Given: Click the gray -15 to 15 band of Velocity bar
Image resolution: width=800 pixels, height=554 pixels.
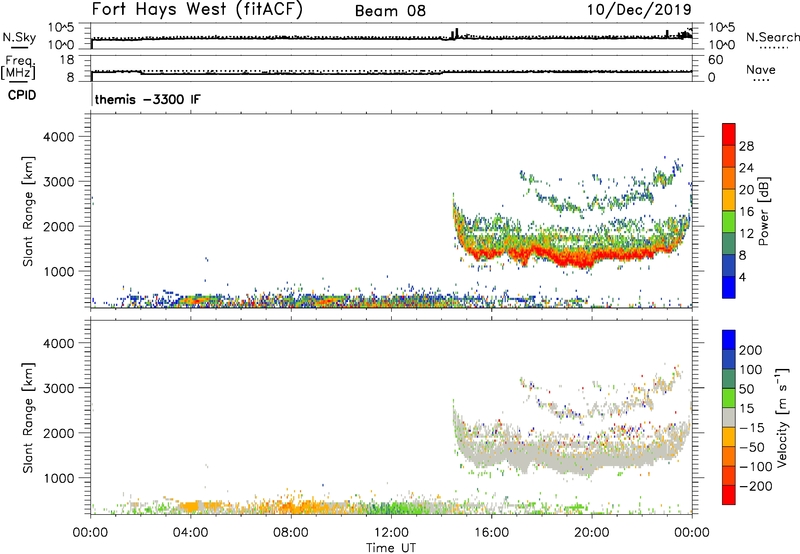Looking at the screenshot, I should [729, 417].
